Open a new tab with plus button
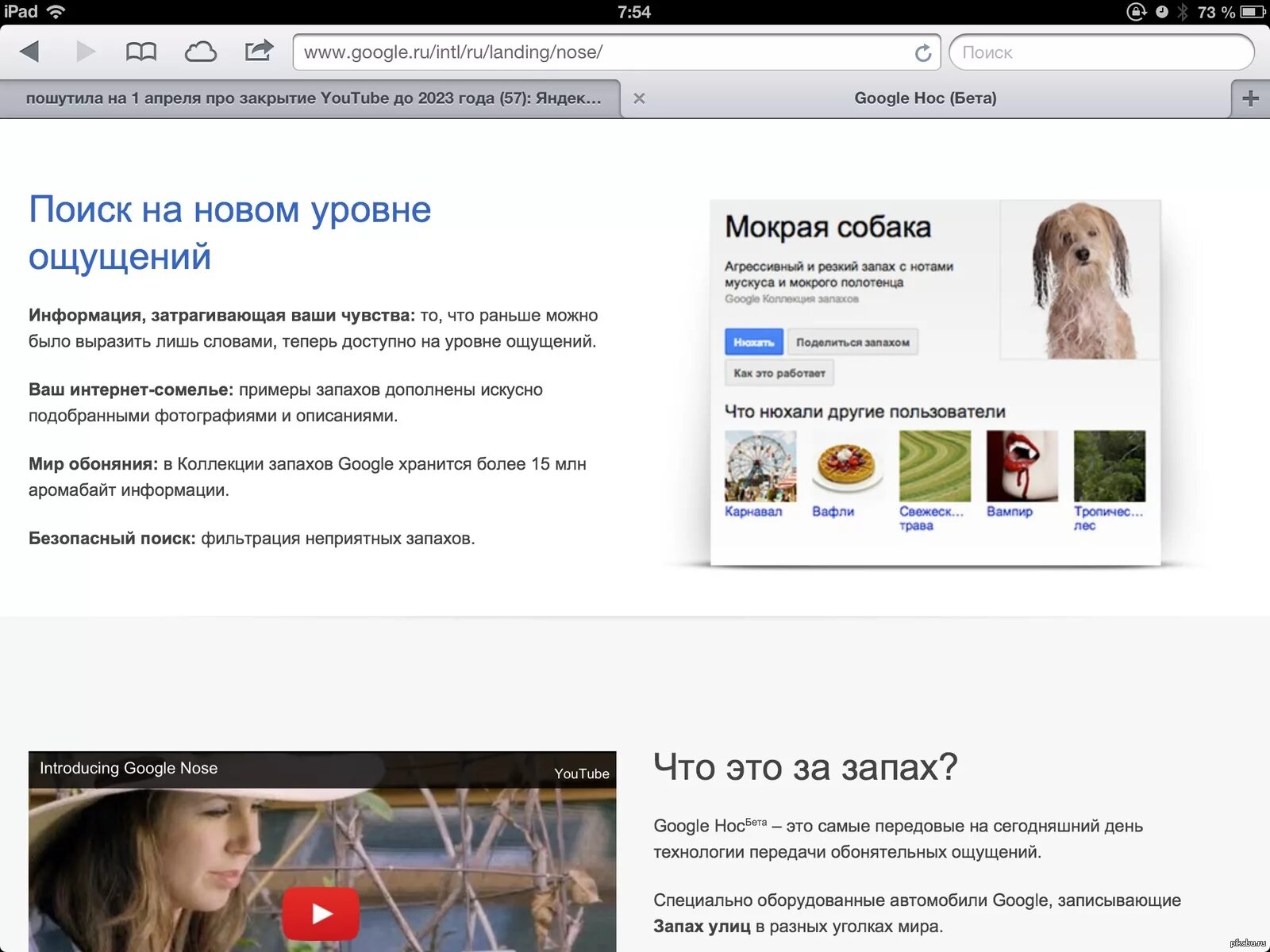This screenshot has width=1270, height=952. (x=1250, y=98)
